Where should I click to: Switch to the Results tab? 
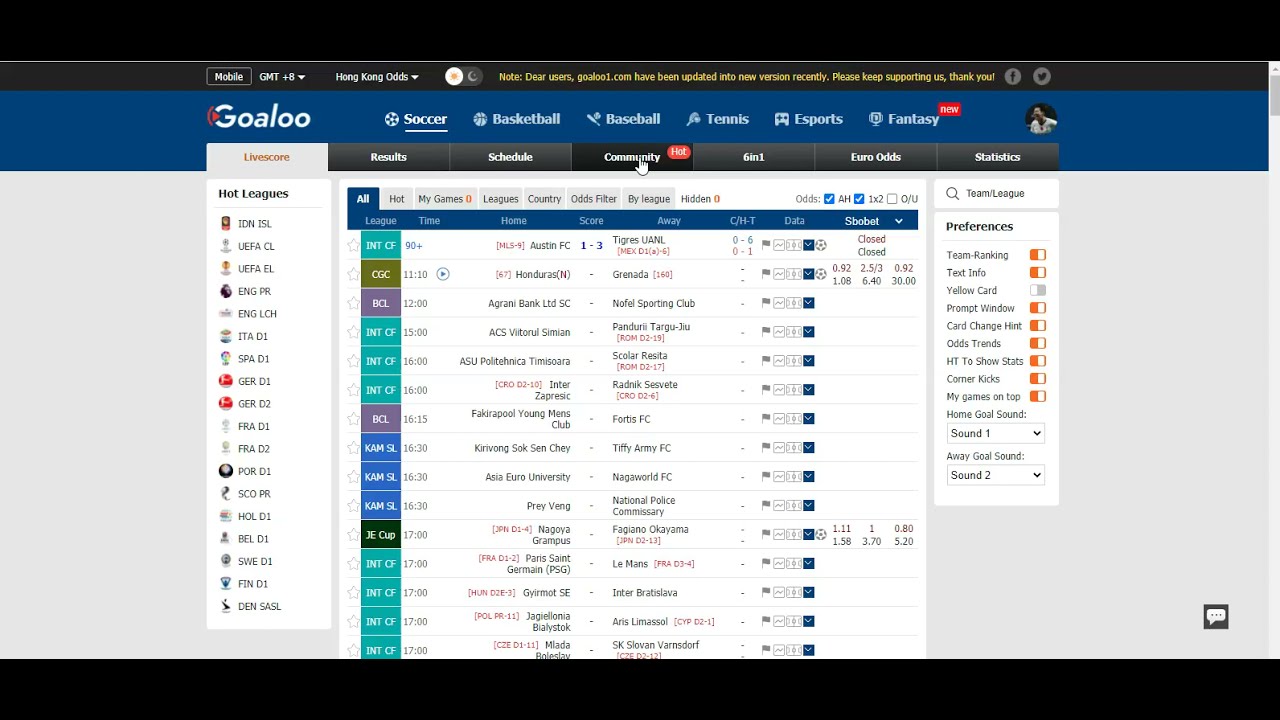click(x=388, y=157)
